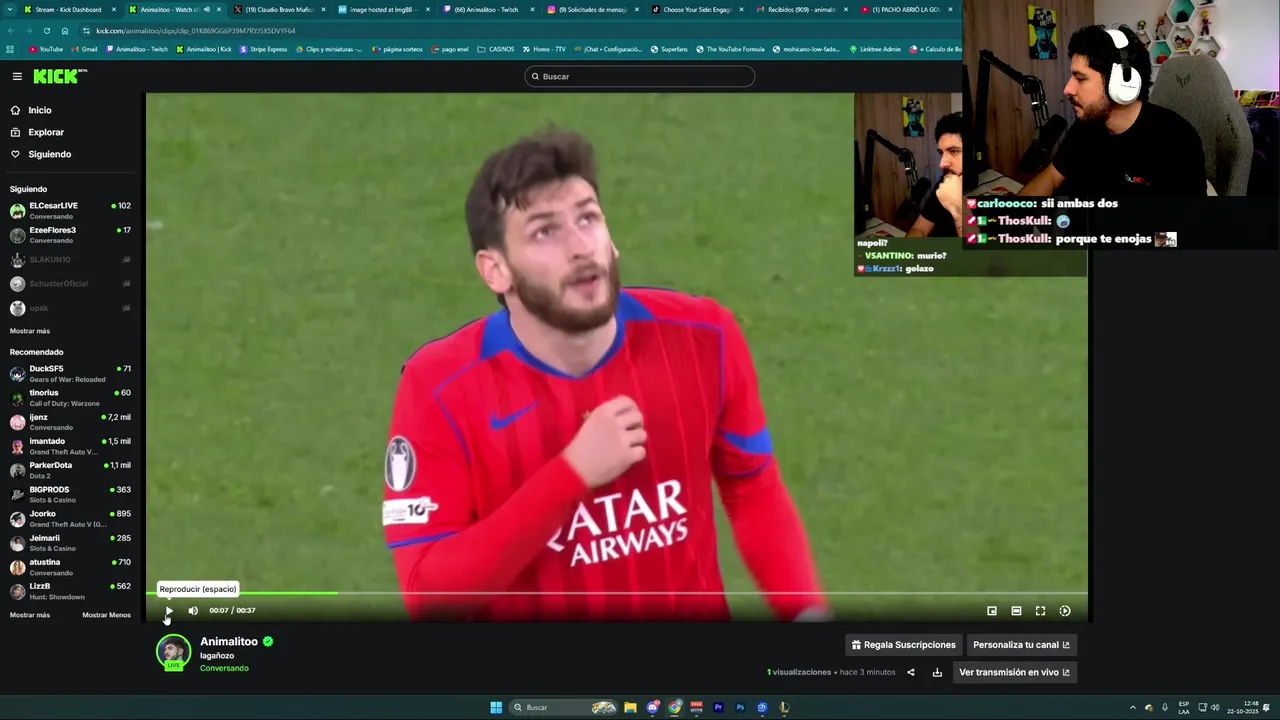Click the Regala Suscripciones button

904,645
